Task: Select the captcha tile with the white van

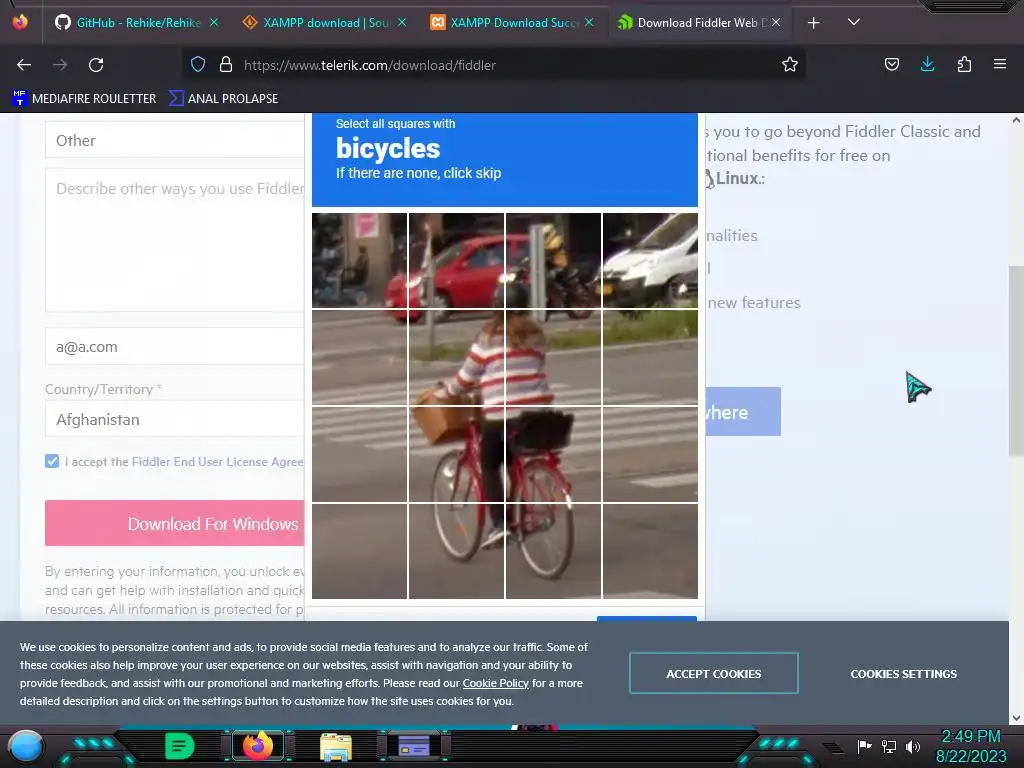Action: click(x=650, y=261)
